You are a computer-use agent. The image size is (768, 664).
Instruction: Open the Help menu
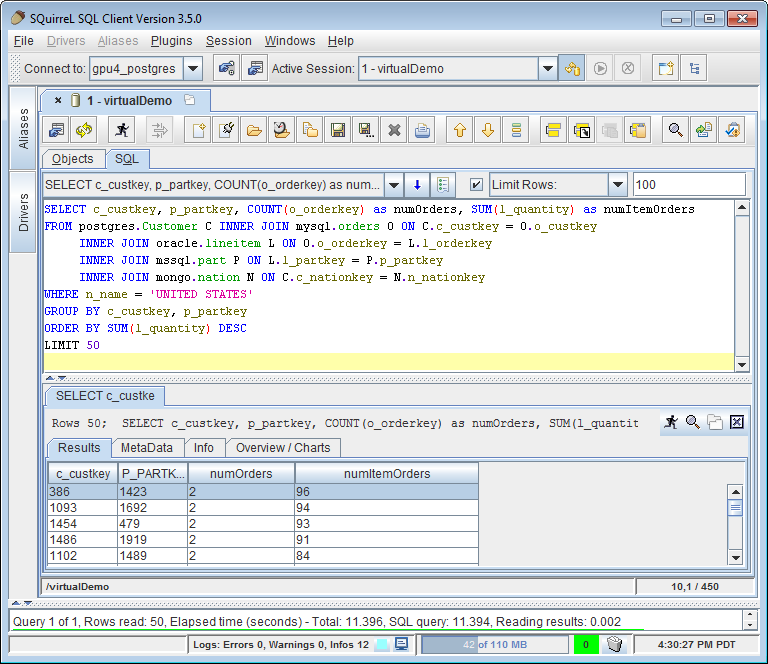pos(341,41)
